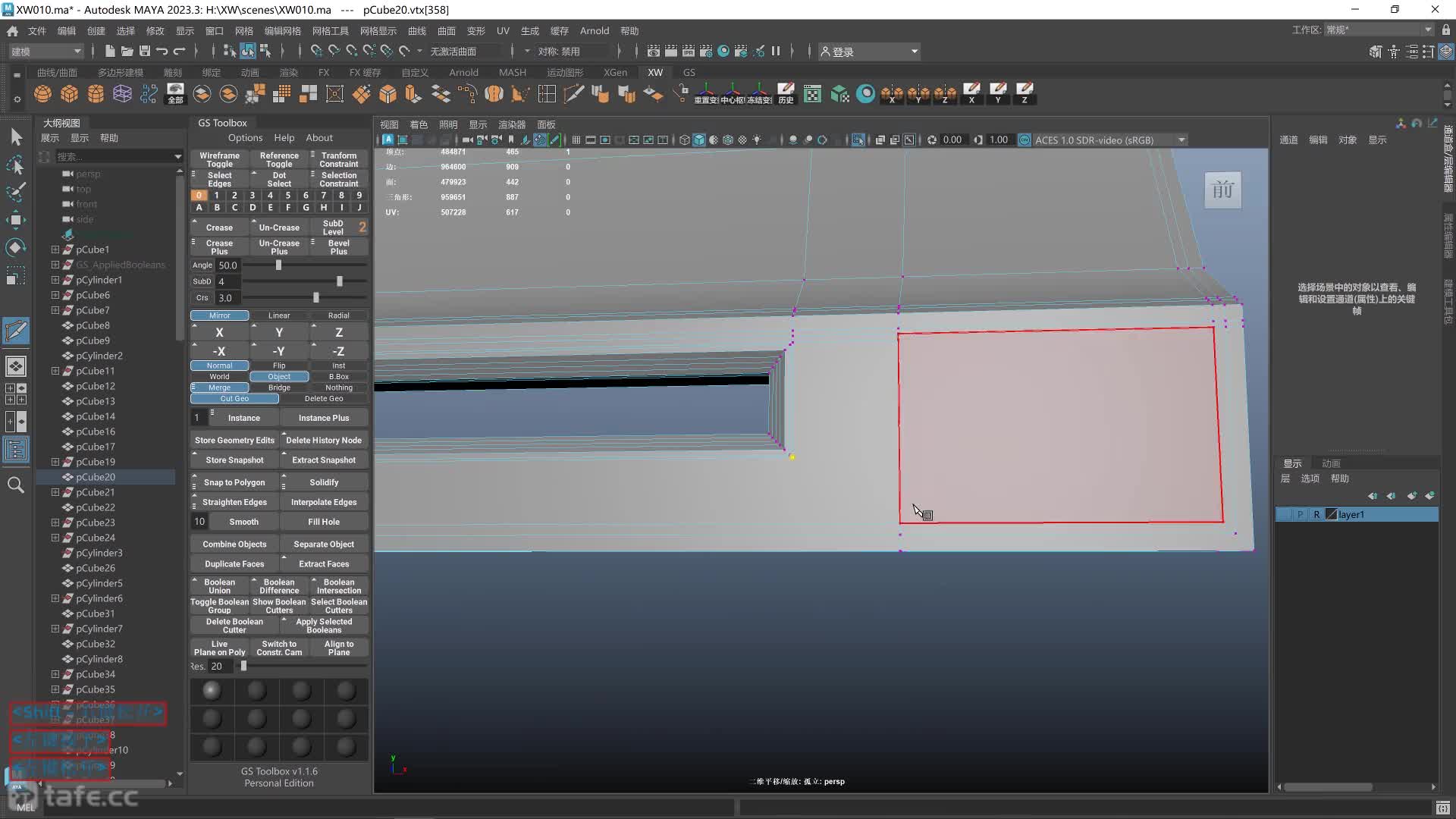Select Linear mode in GS Toolbox

coord(279,315)
